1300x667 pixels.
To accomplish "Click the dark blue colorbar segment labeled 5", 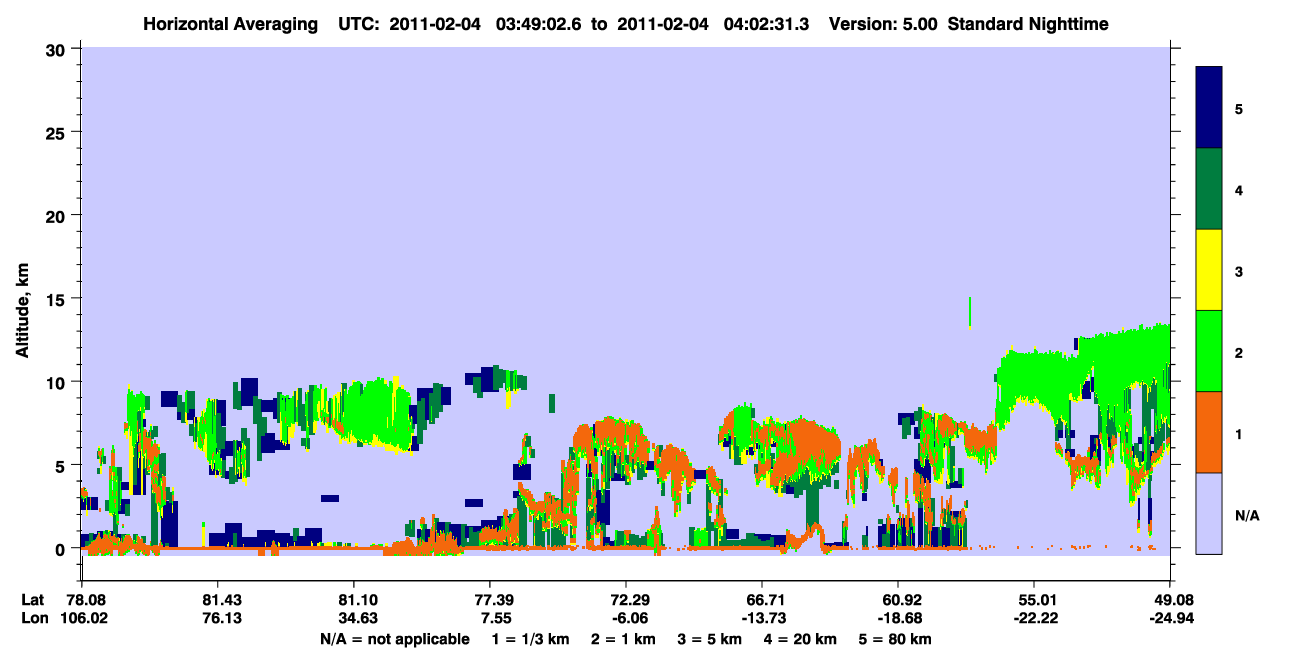I will pos(1210,108).
